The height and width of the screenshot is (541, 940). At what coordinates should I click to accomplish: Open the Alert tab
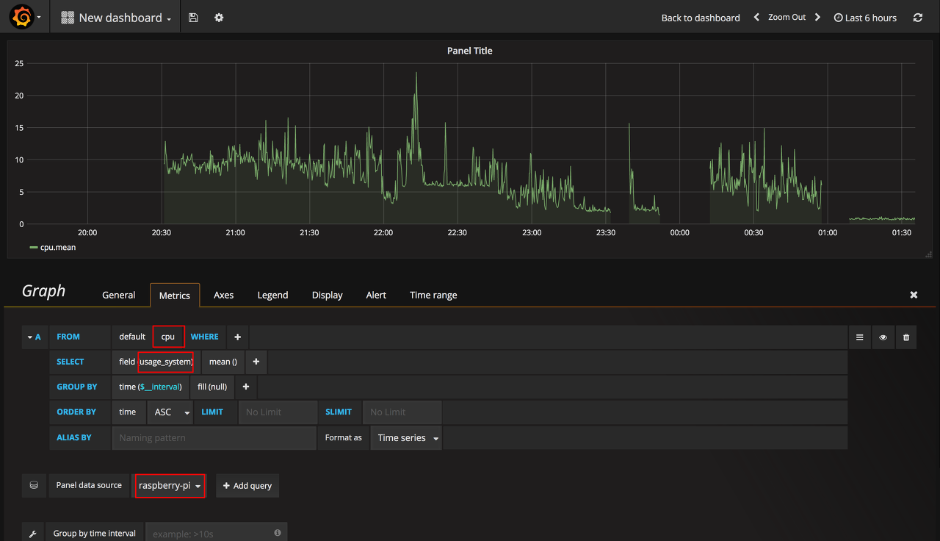(x=376, y=295)
